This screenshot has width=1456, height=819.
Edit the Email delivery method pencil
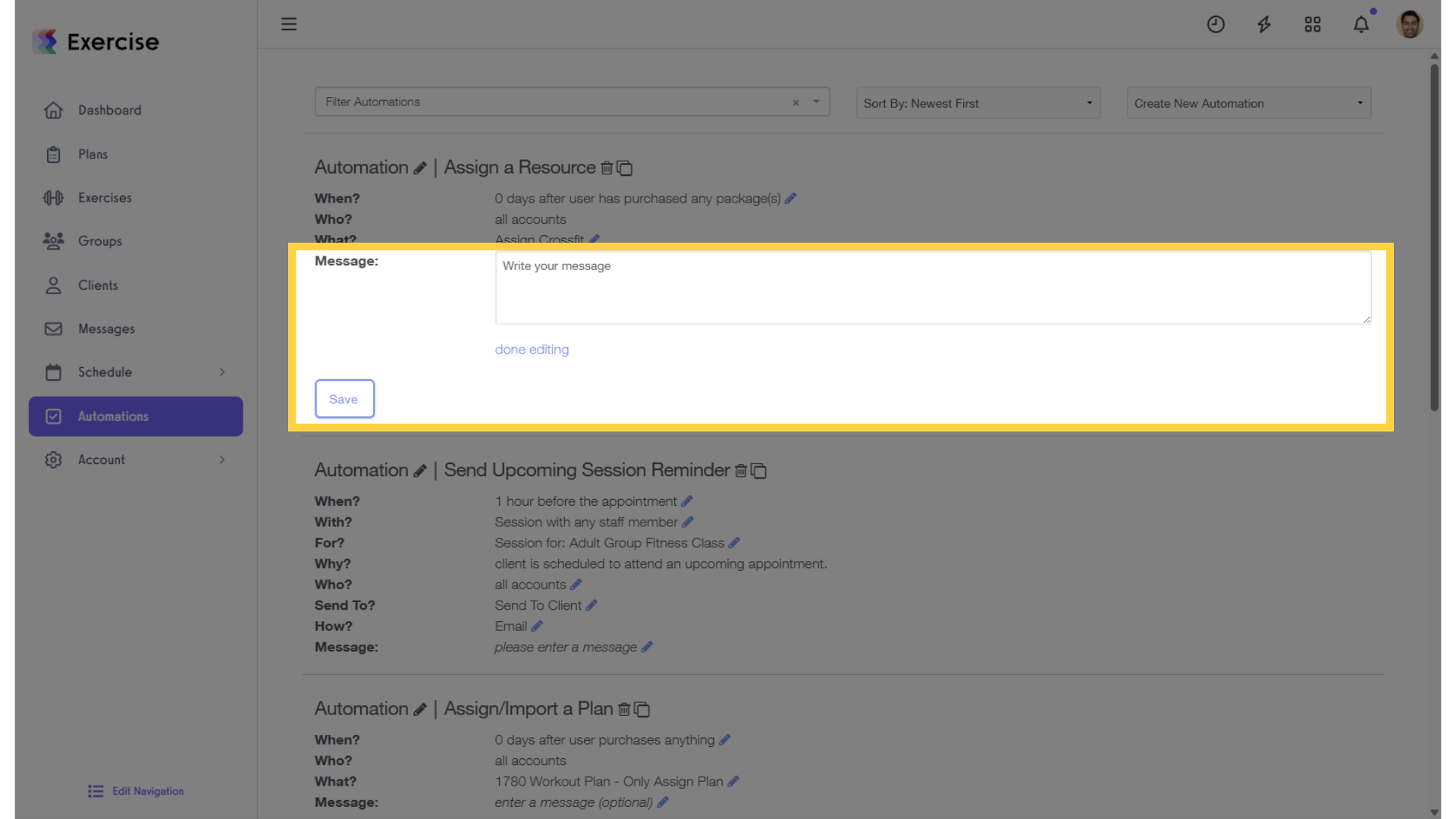pyautogui.click(x=537, y=626)
